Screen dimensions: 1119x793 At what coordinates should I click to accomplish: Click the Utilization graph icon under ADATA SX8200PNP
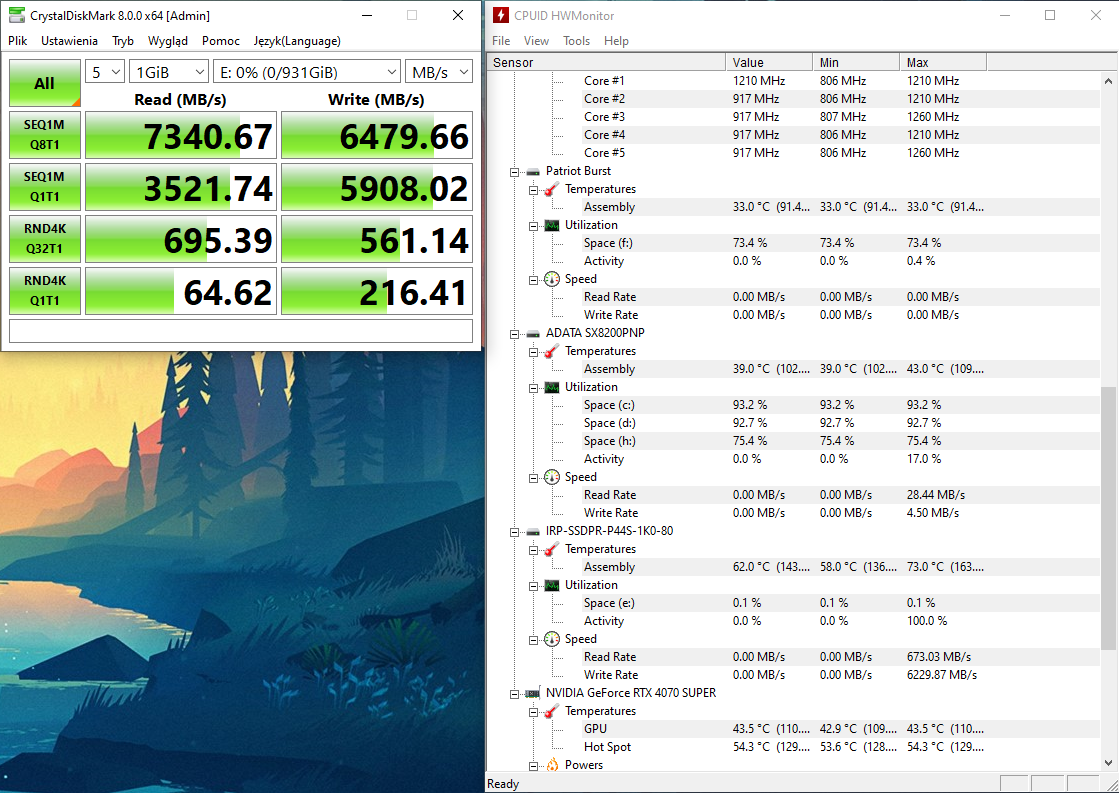click(x=552, y=388)
